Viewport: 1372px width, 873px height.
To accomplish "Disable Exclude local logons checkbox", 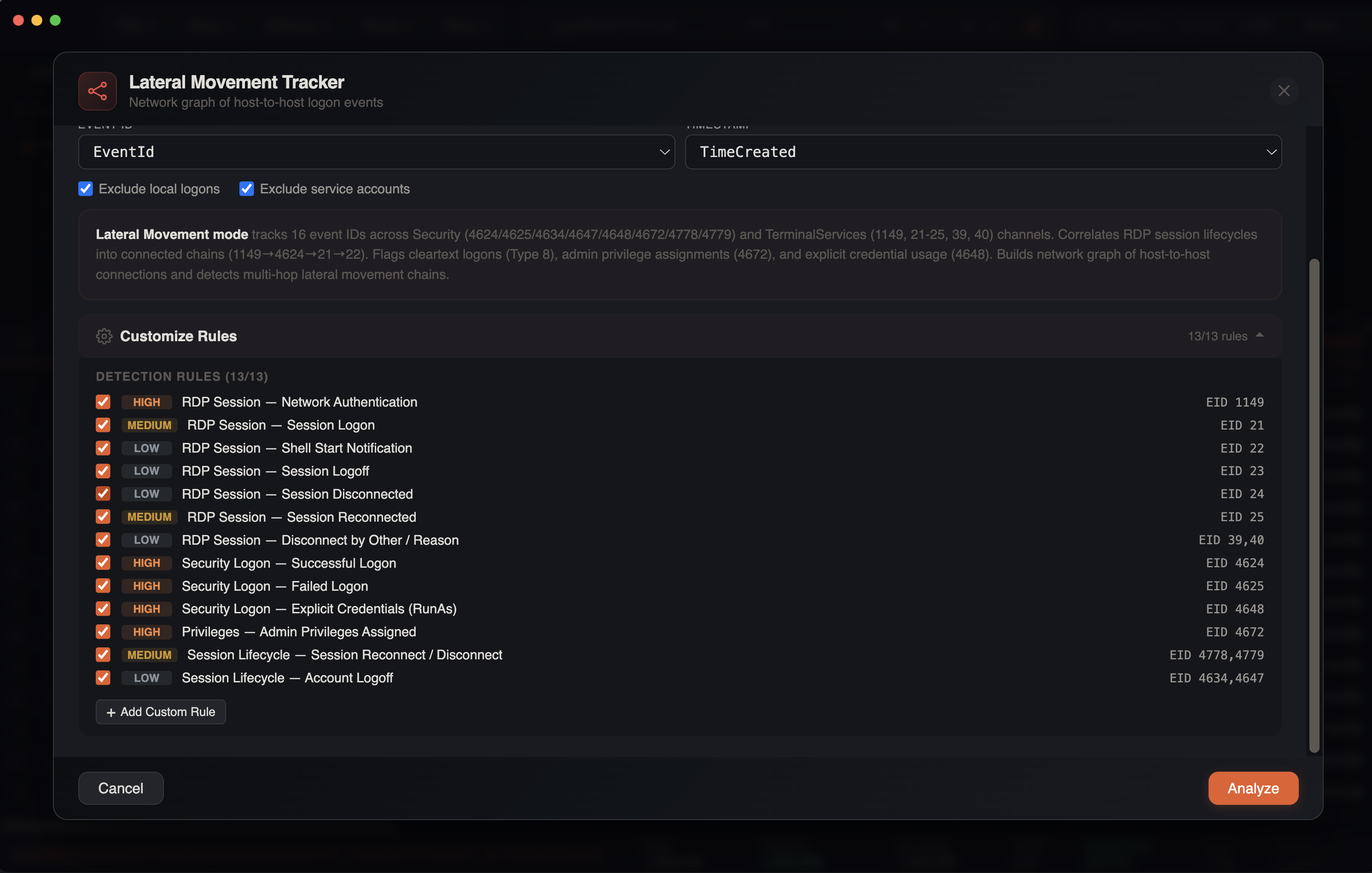I will (86, 189).
